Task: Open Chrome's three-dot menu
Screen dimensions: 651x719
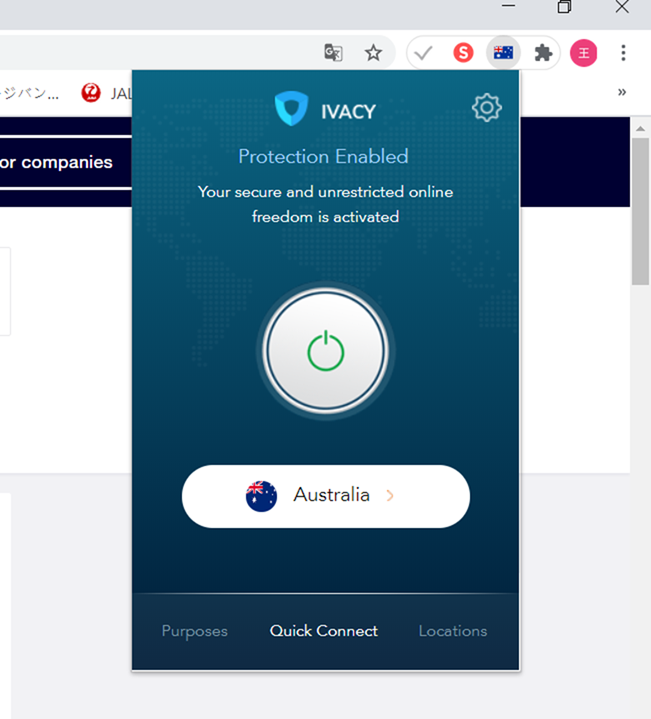Action: tap(623, 53)
